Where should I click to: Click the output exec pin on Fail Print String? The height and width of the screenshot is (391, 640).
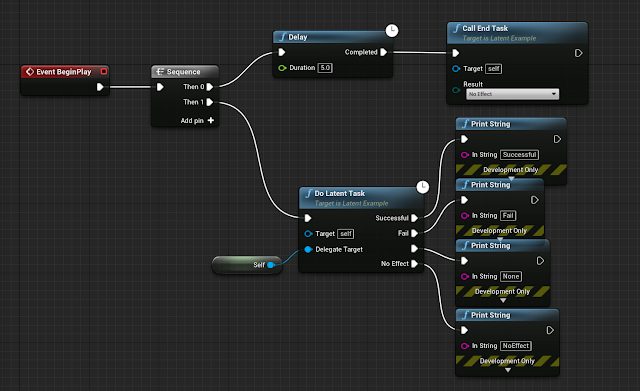tap(534, 200)
